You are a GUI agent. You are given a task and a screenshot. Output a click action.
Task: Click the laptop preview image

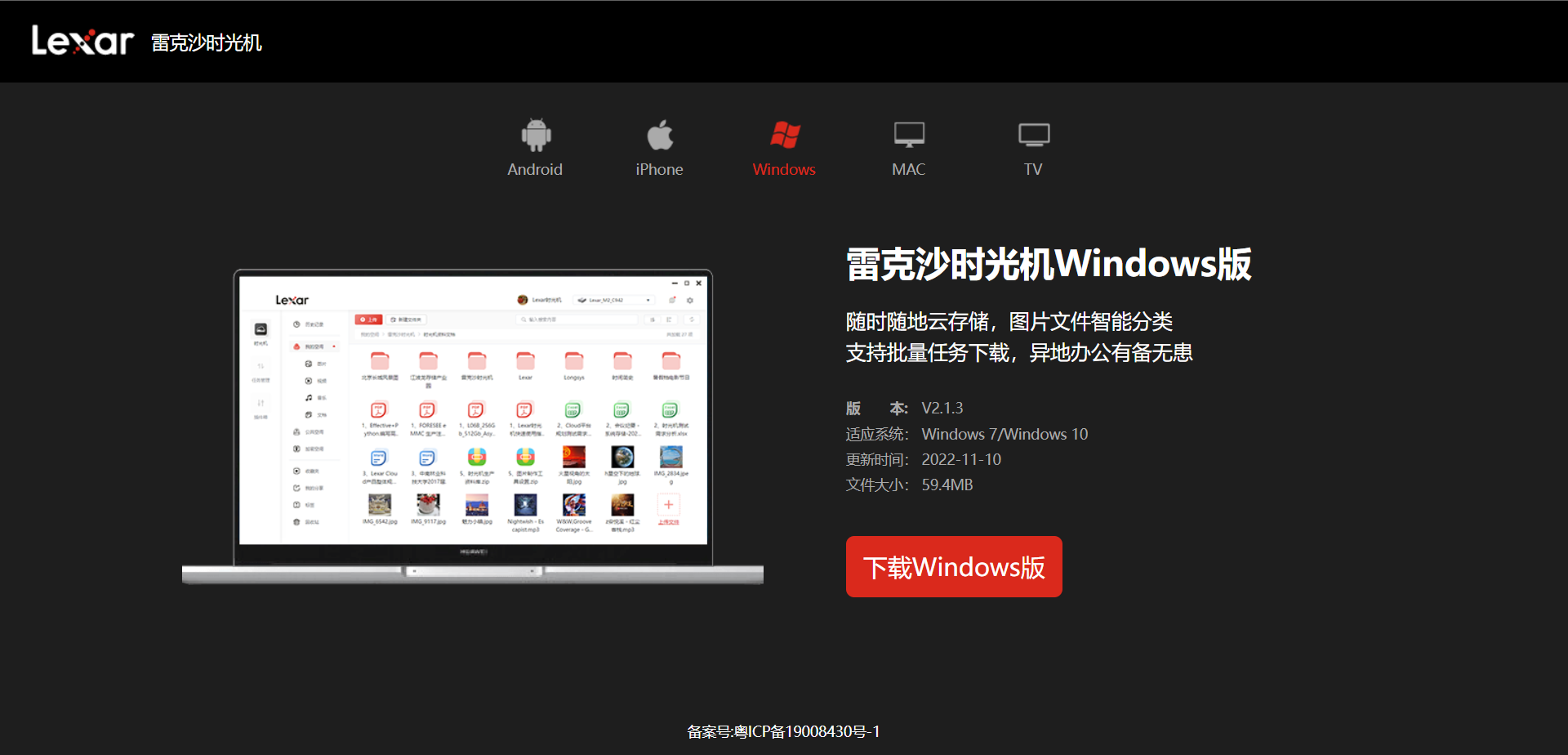(x=473, y=426)
